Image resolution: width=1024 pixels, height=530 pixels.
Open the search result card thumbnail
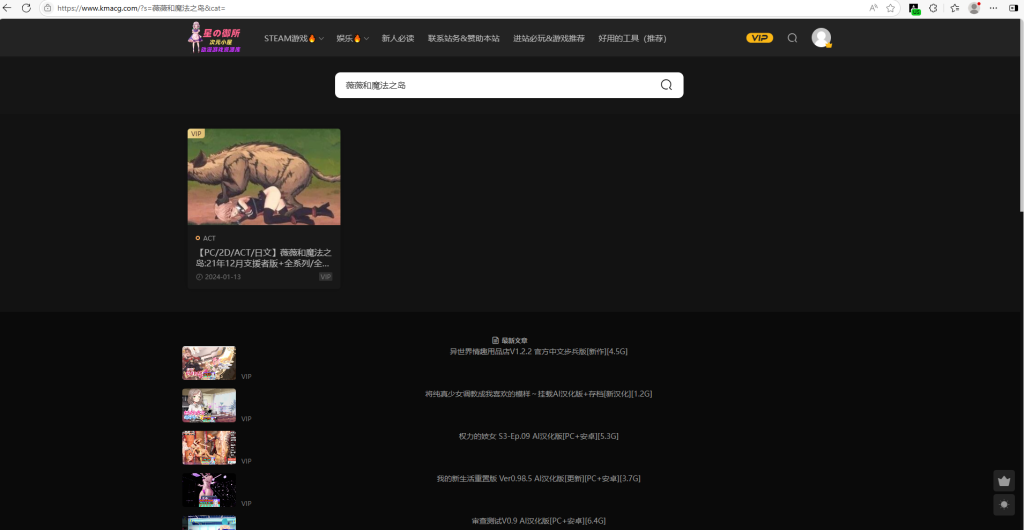pos(264,176)
